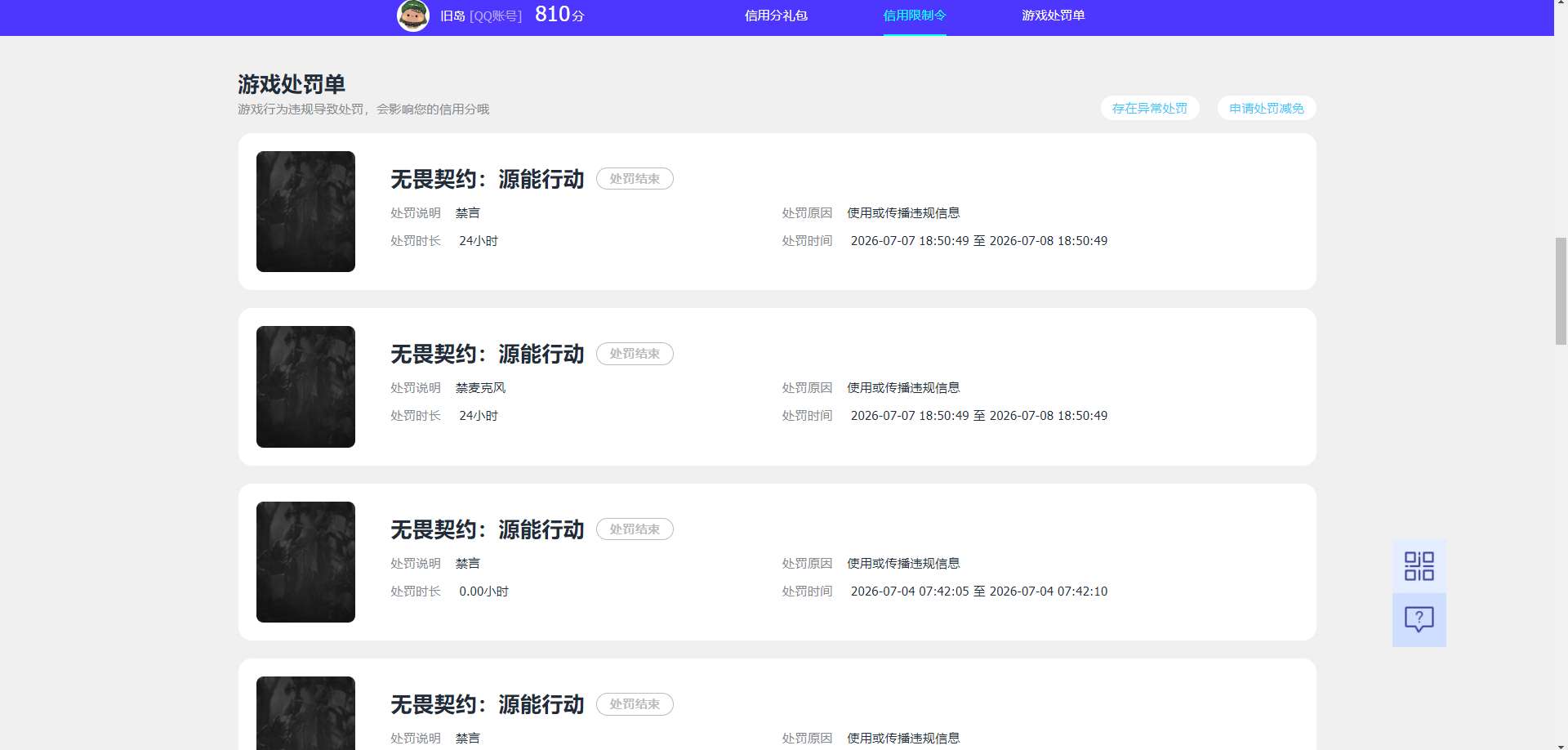
Task: Click 使用或传播违规信息 reason in first card
Action: [x=903, y=213]
